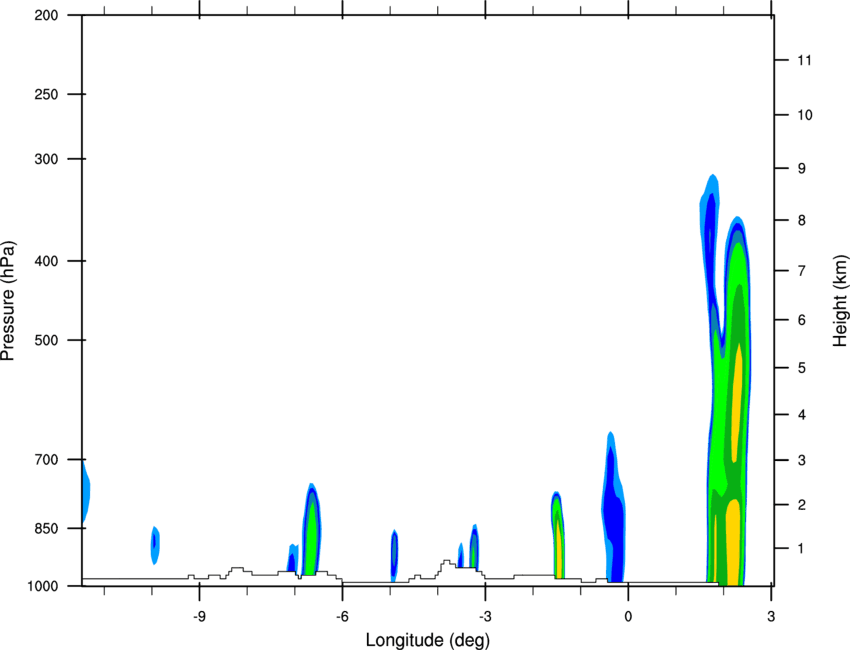The image size is (850, 650).
Task: Click the -3 longitude tick label
Action: point(485,617)
